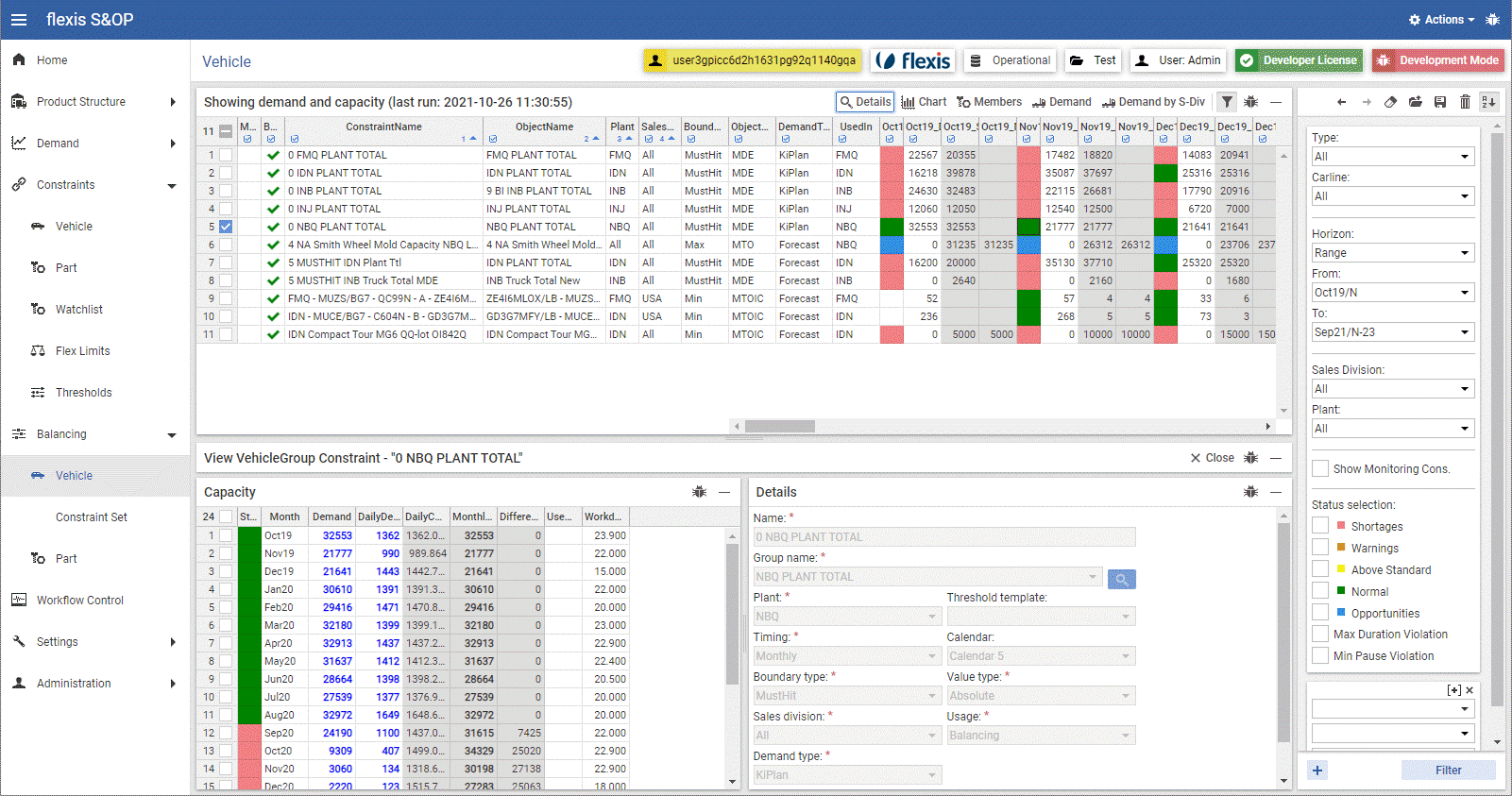1512x796 pixels.
Task: Click the Developer License button
Action: pos(1299,60)
